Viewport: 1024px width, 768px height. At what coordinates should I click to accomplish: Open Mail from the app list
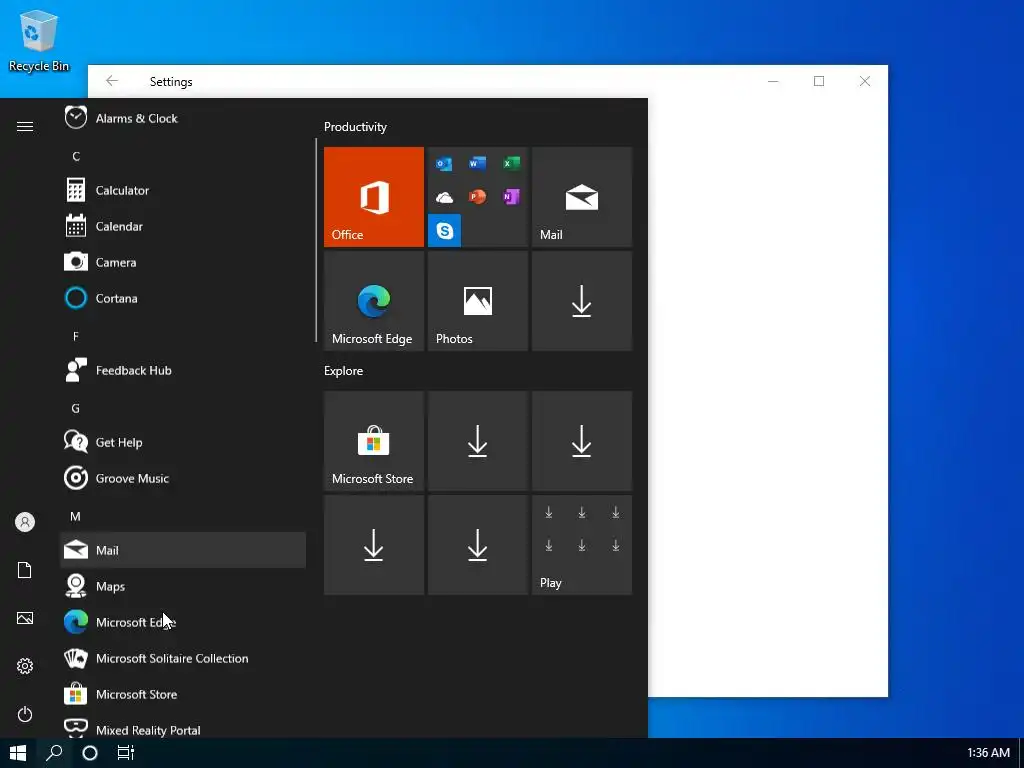tap(183, 550)
